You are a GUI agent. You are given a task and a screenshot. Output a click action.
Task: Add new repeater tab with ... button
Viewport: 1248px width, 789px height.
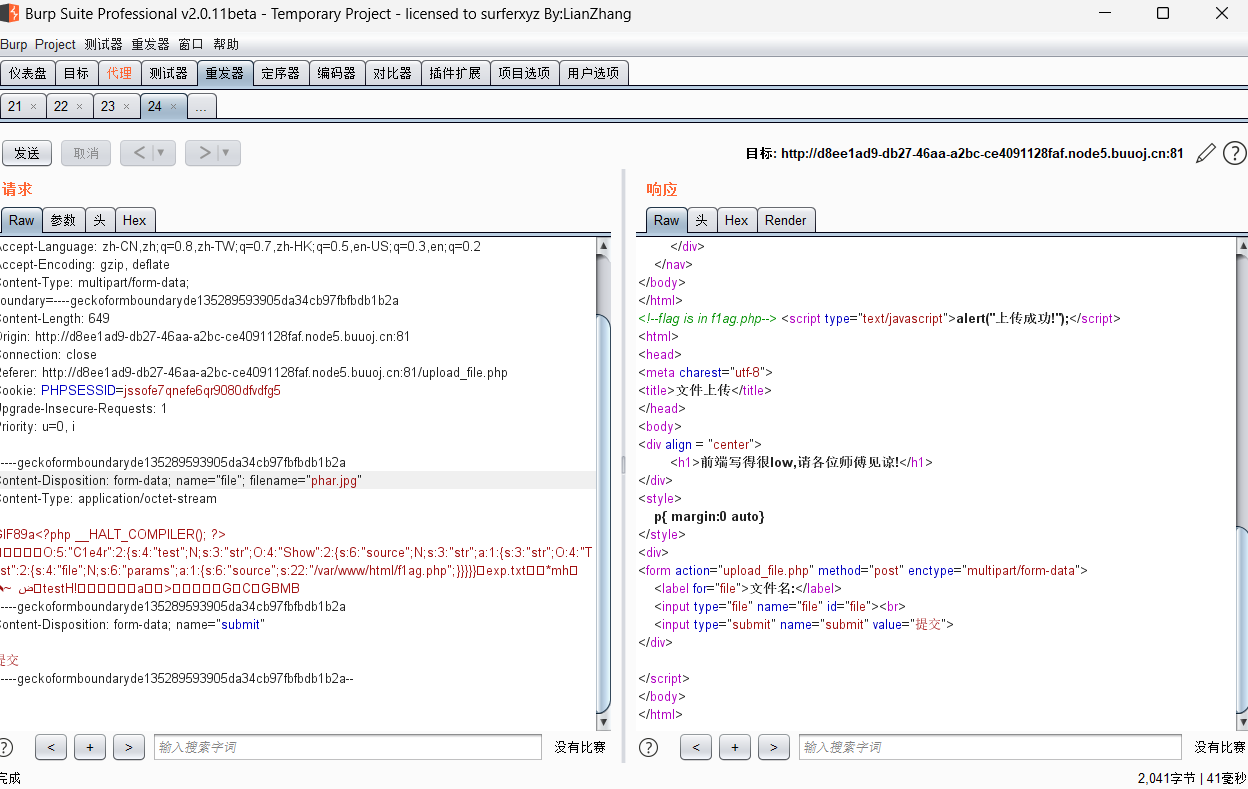pos(201,106)
